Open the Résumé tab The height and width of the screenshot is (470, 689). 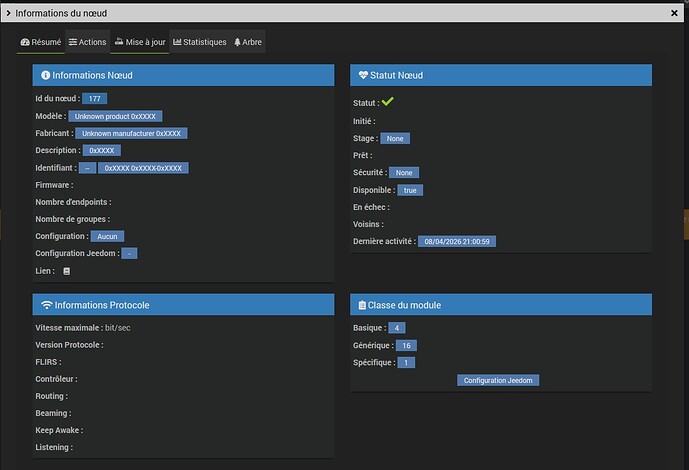(x=40, y=42)
